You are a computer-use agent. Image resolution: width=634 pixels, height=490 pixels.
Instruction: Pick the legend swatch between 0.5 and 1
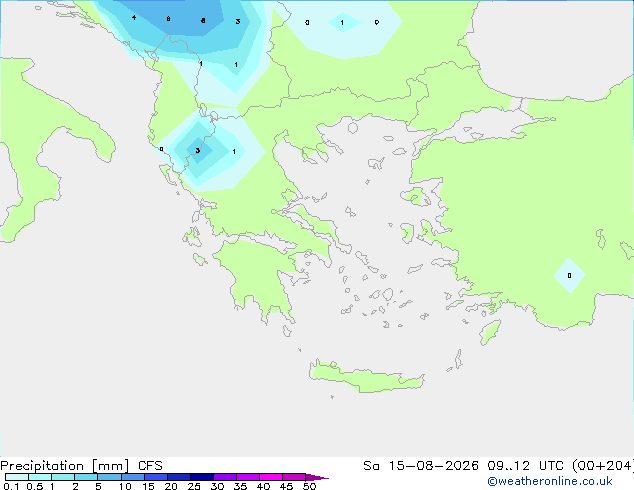40,477
